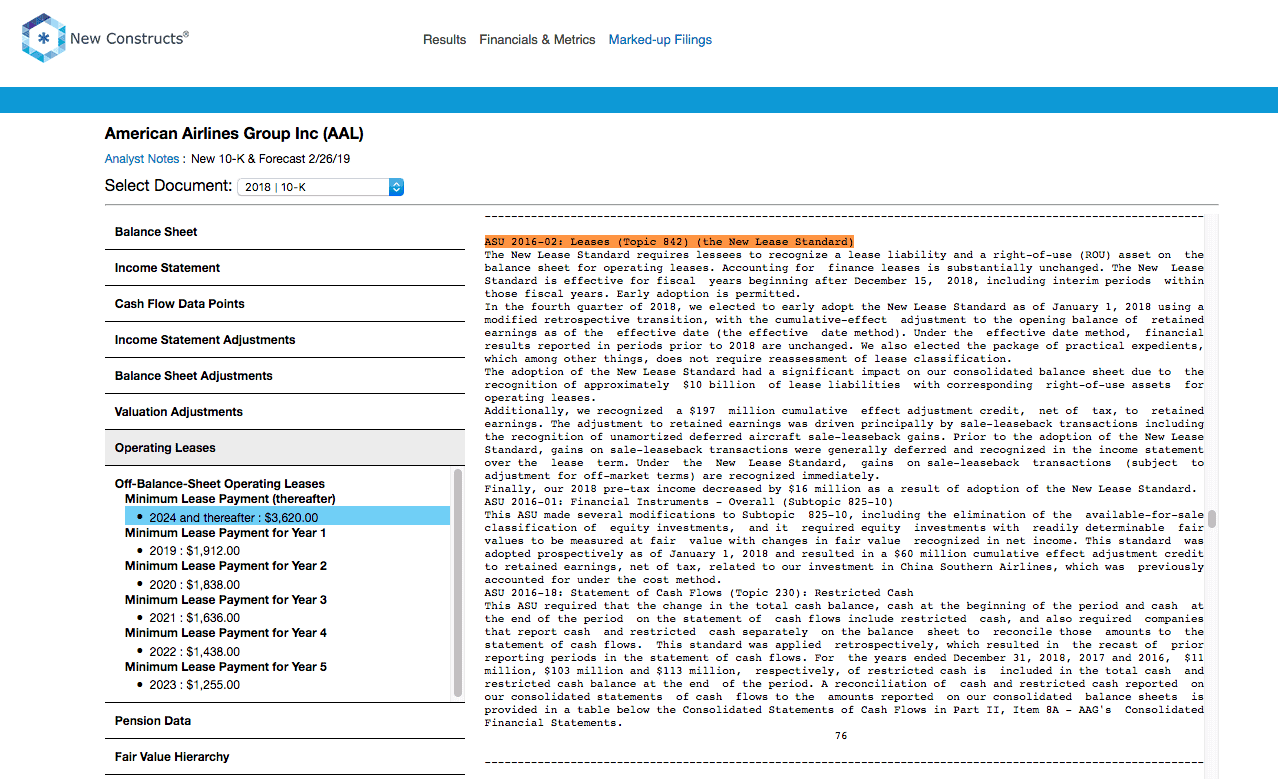1278x779 pixels.
Task: Select the '2020 : $1,838.00' entry
Action: 194,584
